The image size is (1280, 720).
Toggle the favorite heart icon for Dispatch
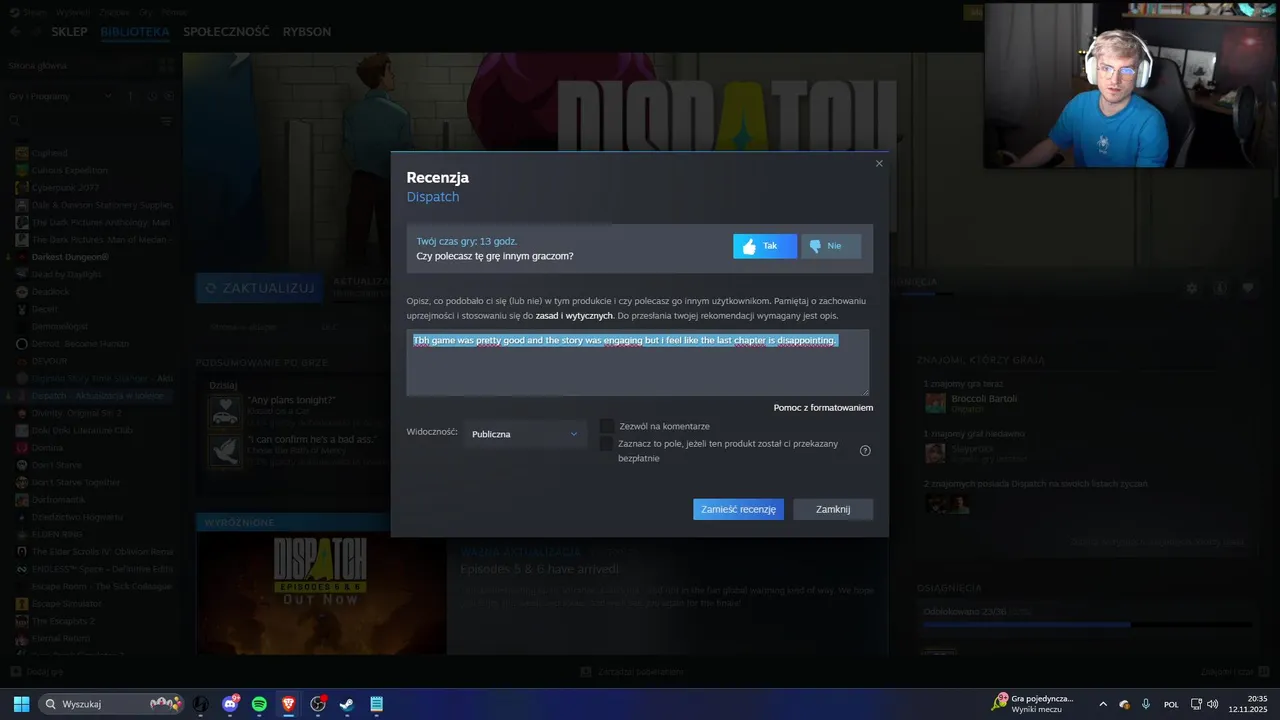pos(1248,288)
